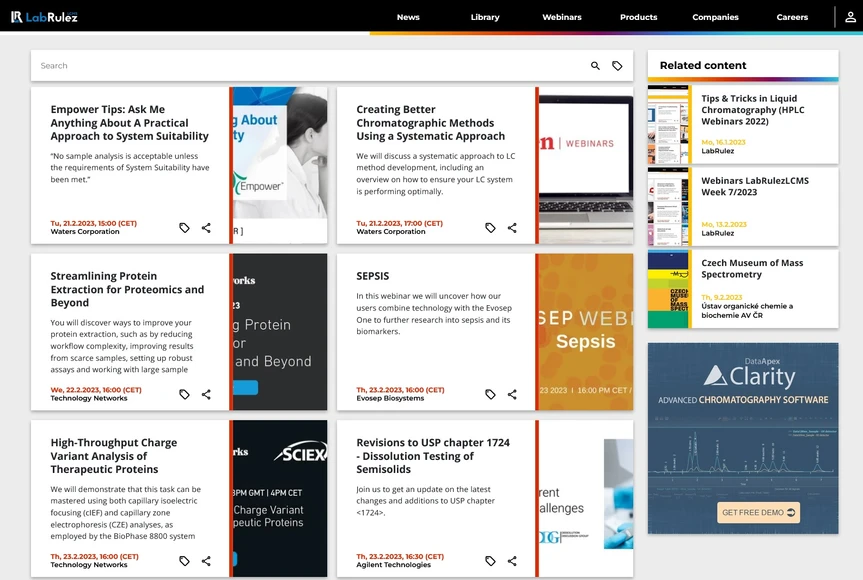Click tag icon on High-Throughput Charge Variant card
Viewport: 863px width, 580px height.
[184, 561]
